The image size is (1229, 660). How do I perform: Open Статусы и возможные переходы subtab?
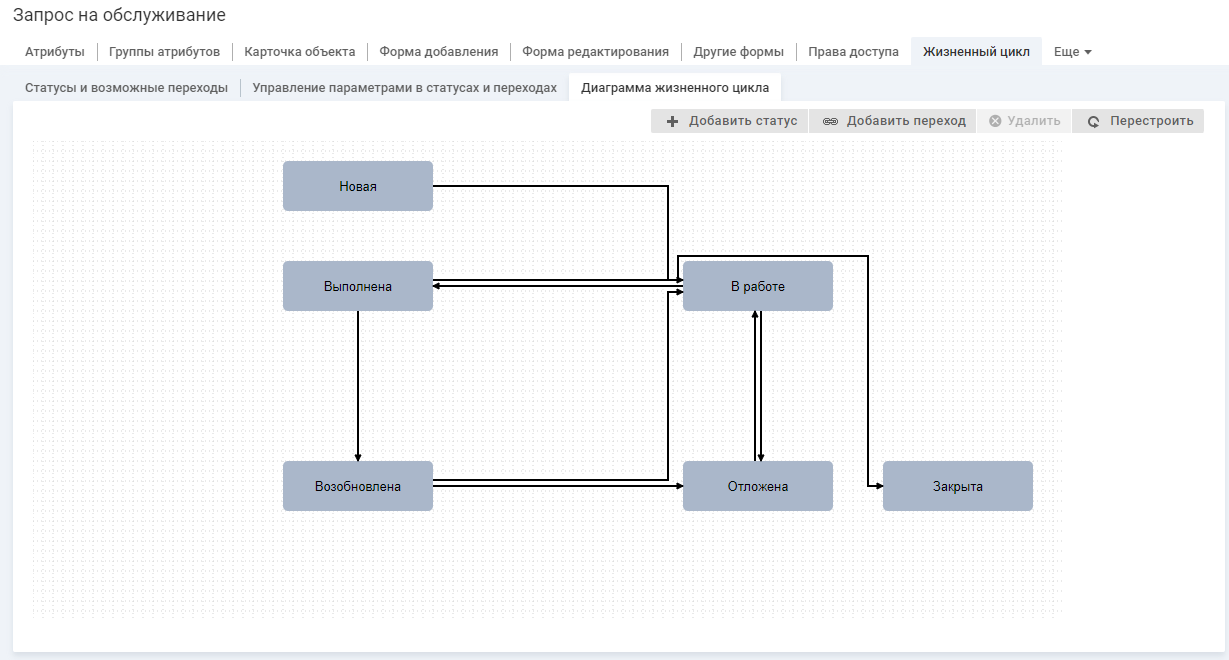tap(126, 88)
